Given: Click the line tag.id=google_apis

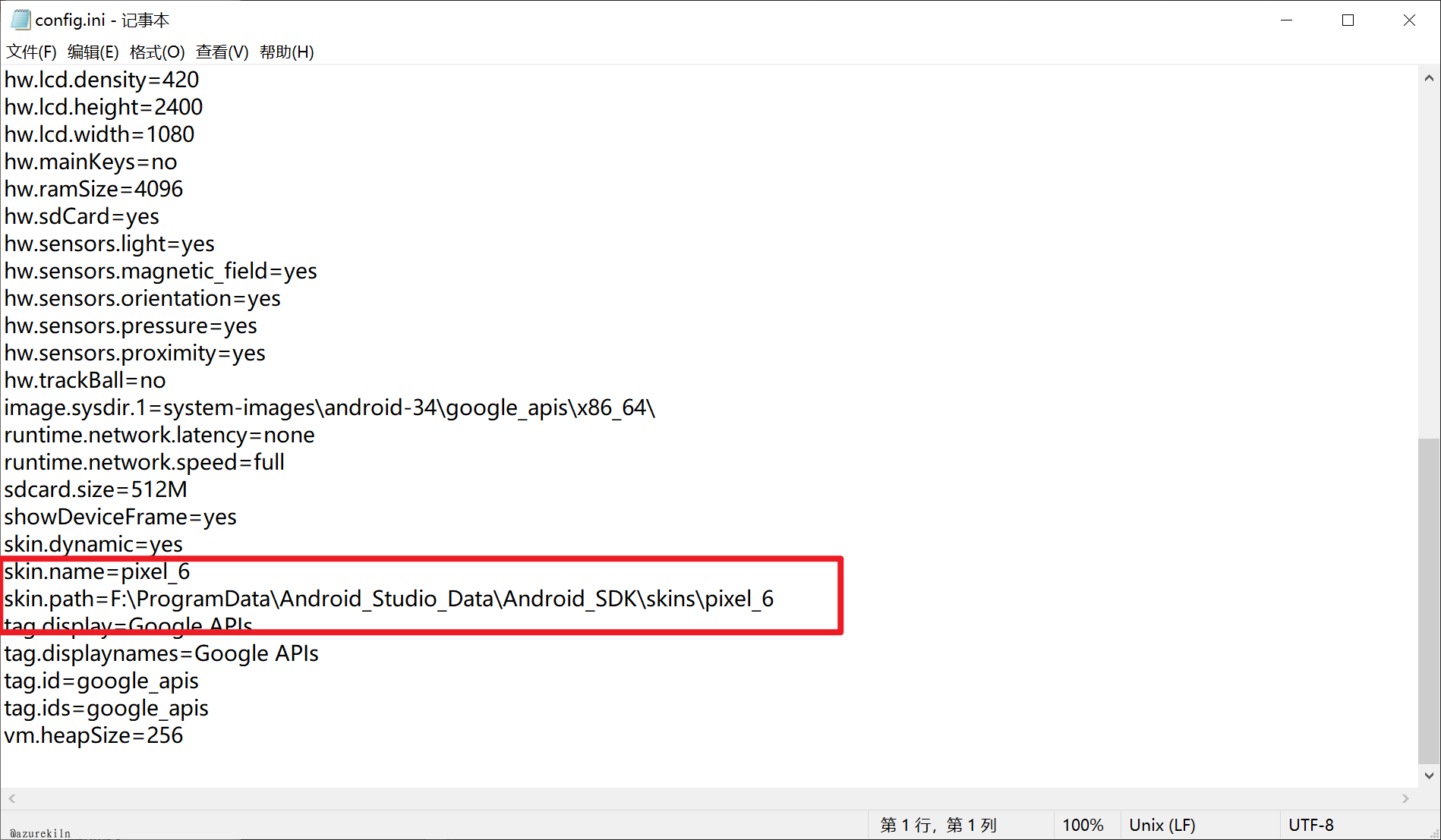Looking at the screenshot, I should pos(101,681).
